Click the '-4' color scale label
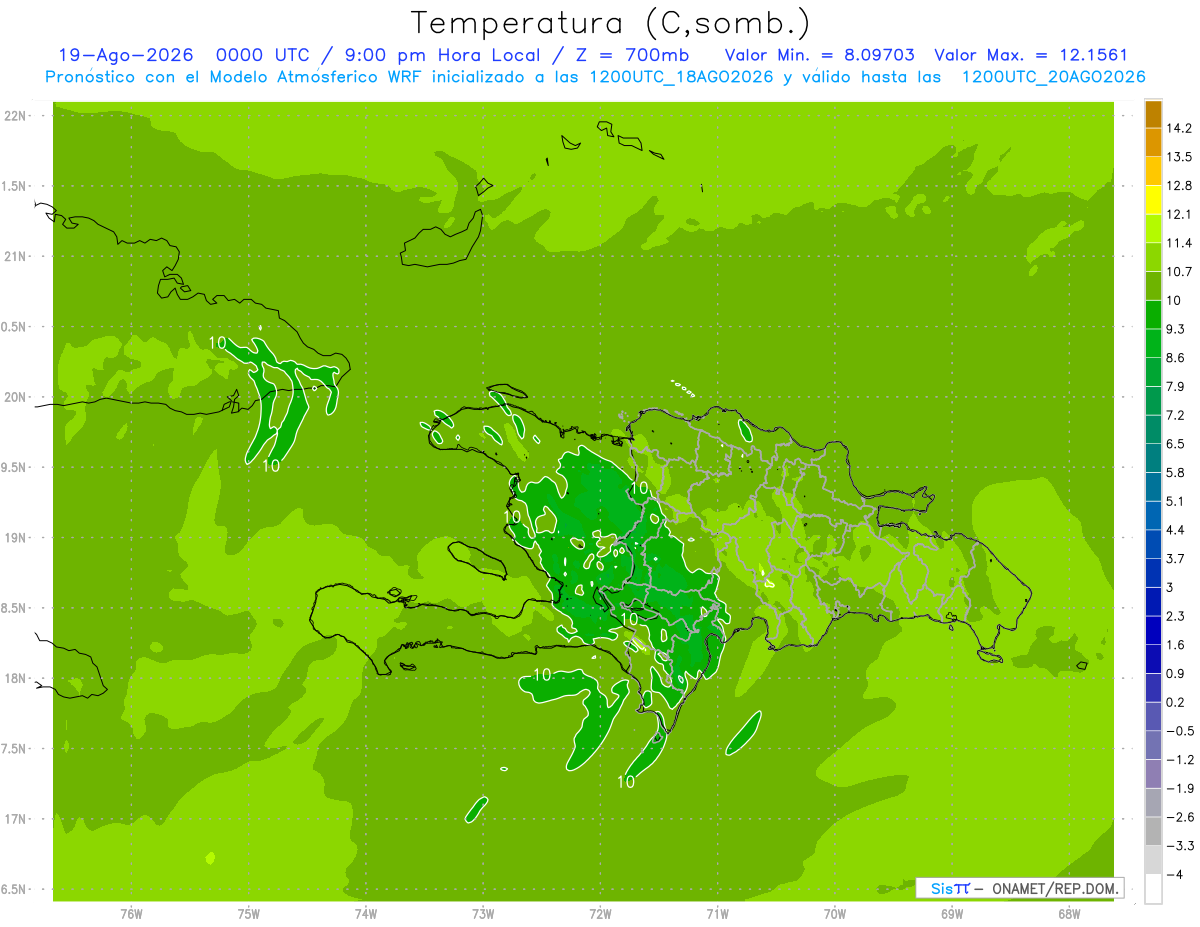 (1175, 875)
